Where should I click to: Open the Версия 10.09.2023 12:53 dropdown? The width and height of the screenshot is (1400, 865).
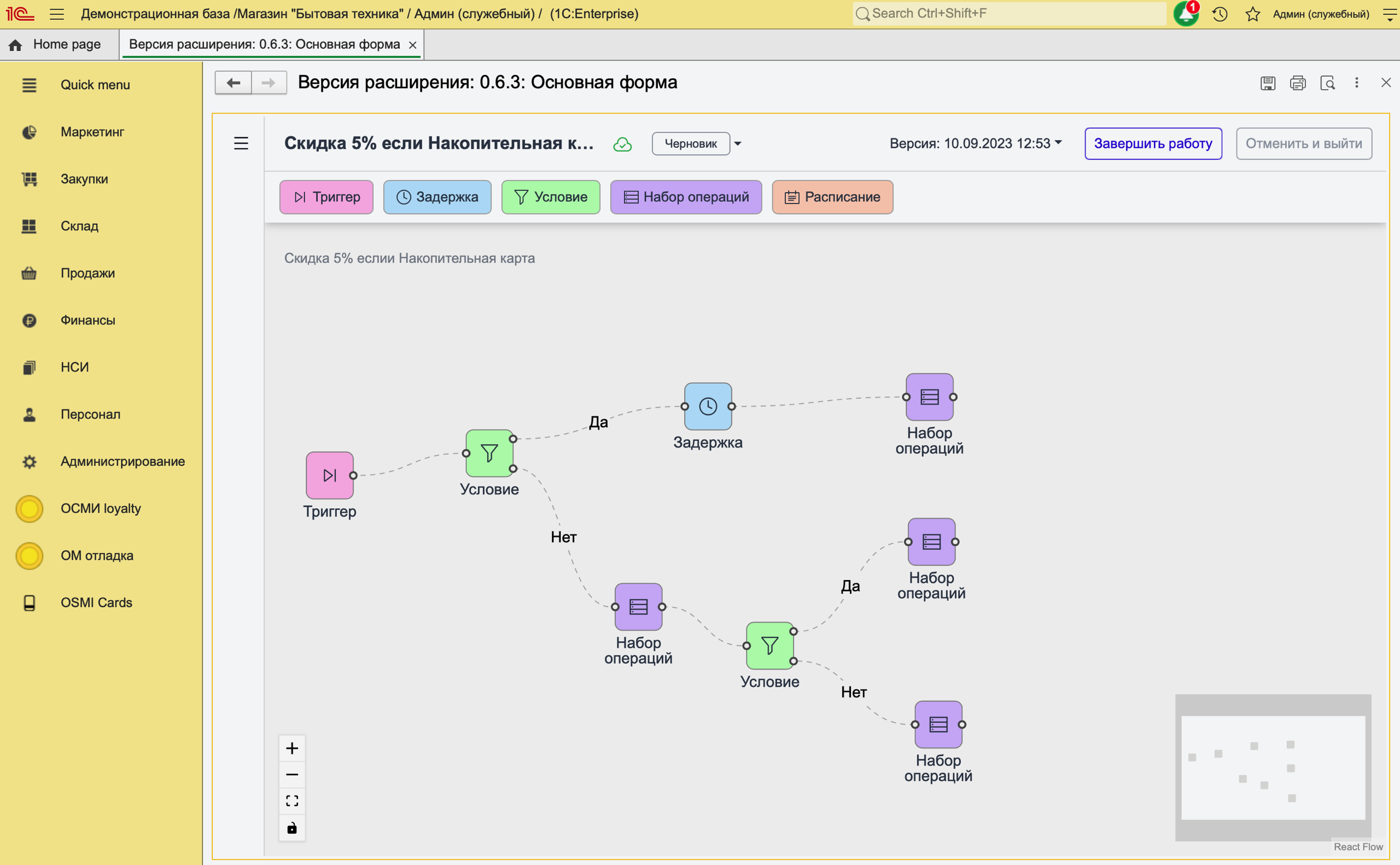(975, 143)
